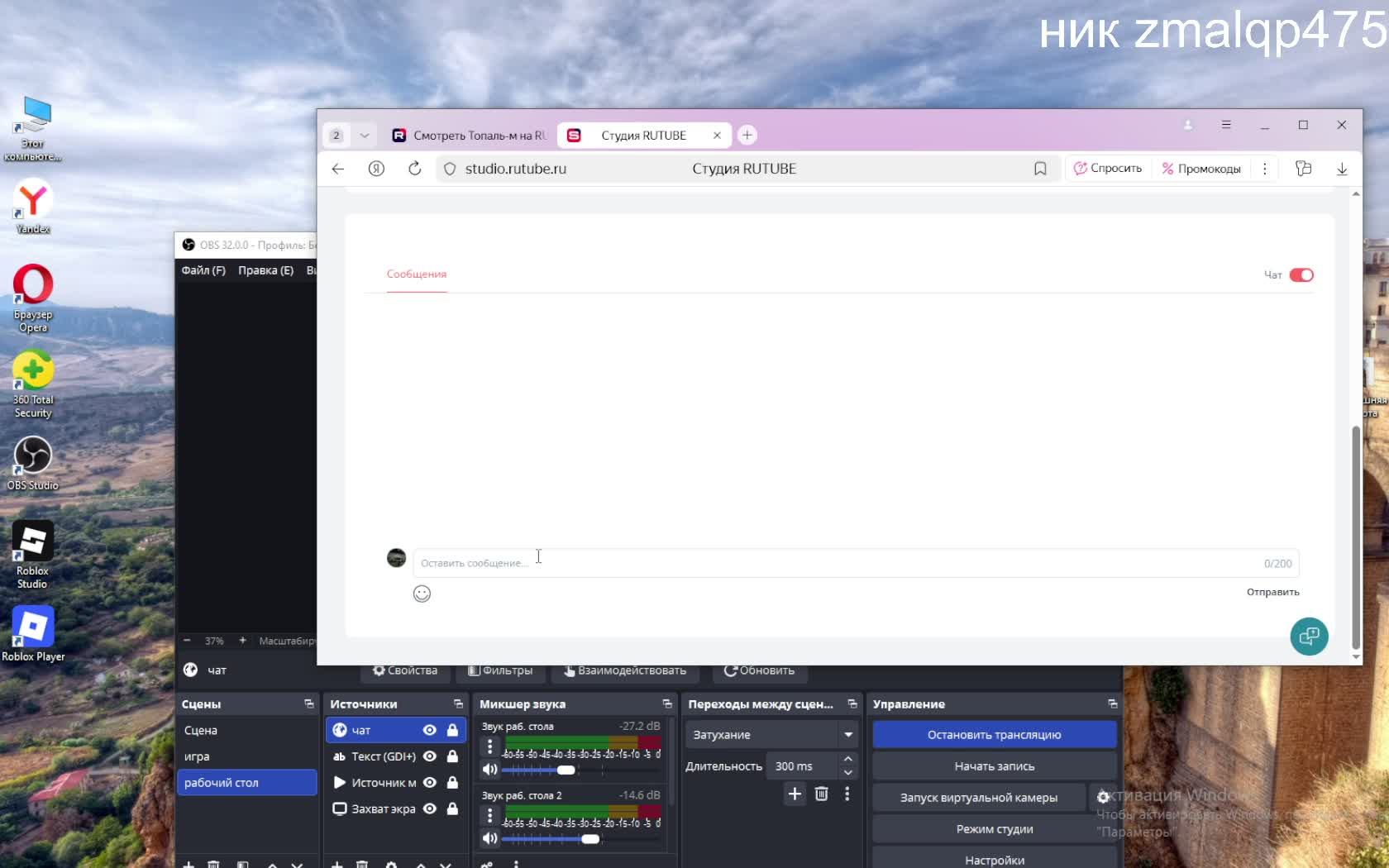Image resolution: width=1389 pixels, height=868 pixels.
Task: Switch to the Смотреть Топаль-м на RUTUBE tab
Action: [470, 135]
